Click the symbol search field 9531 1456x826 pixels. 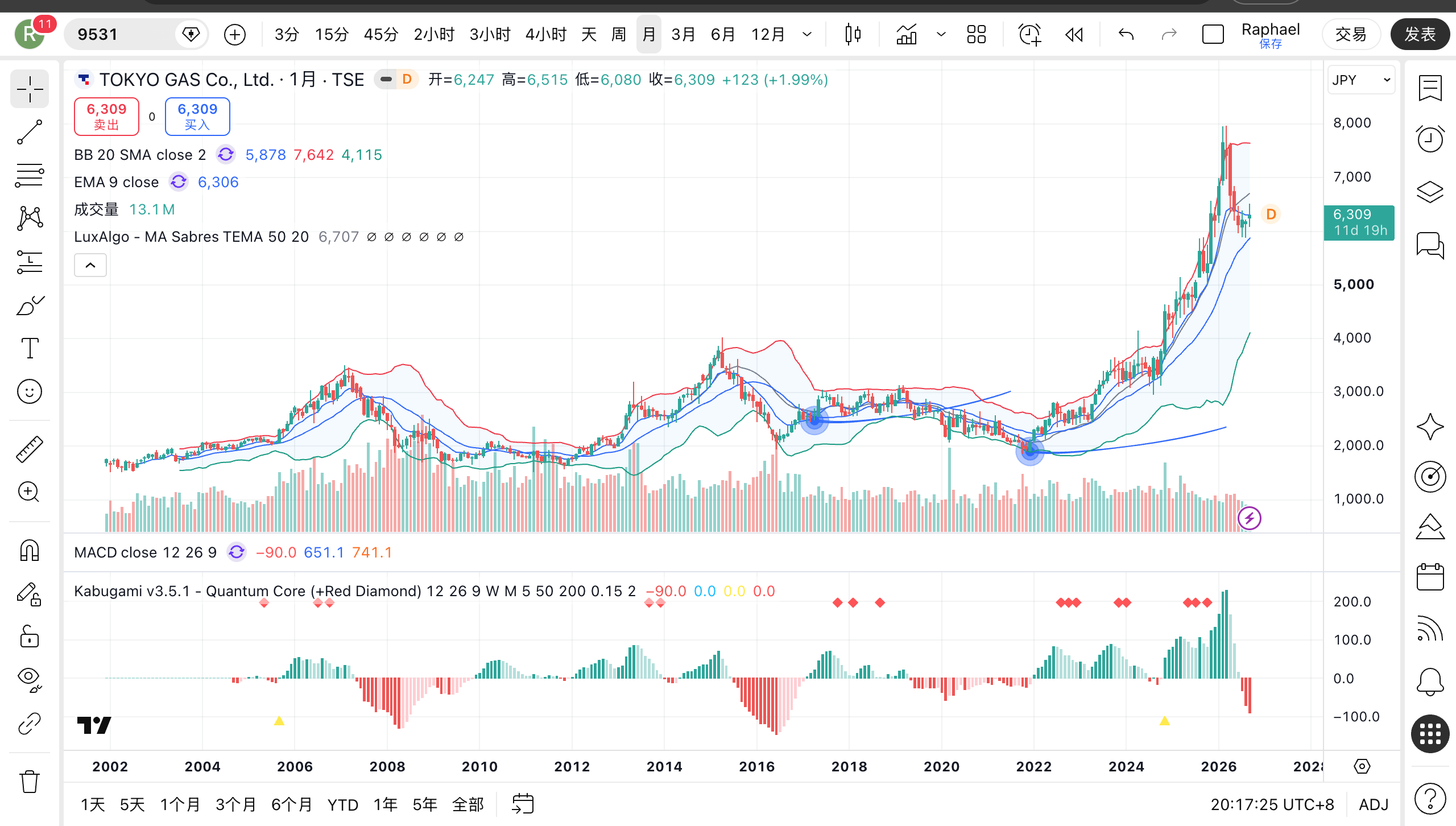tap(136, 34)
